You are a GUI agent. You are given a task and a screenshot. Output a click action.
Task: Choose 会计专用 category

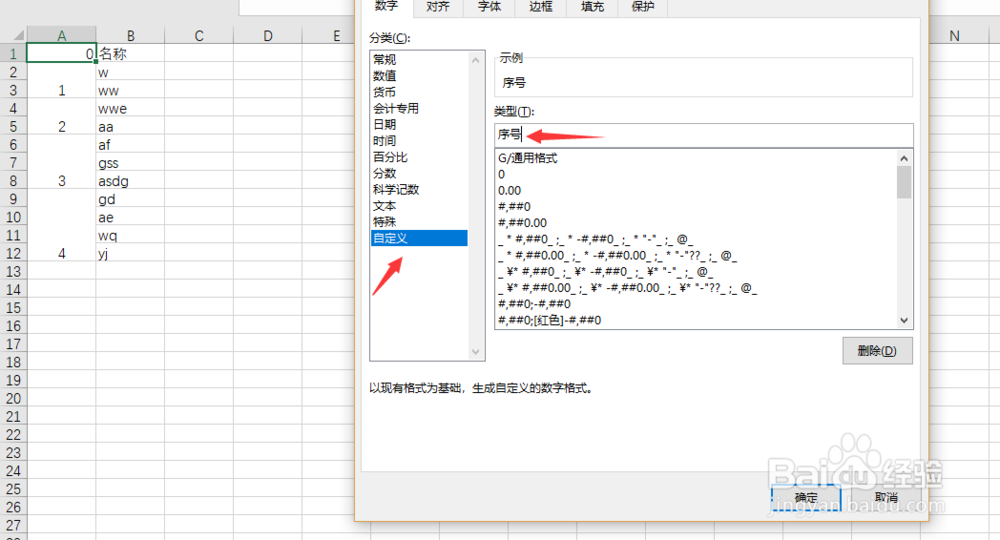[x=419, y=108]
